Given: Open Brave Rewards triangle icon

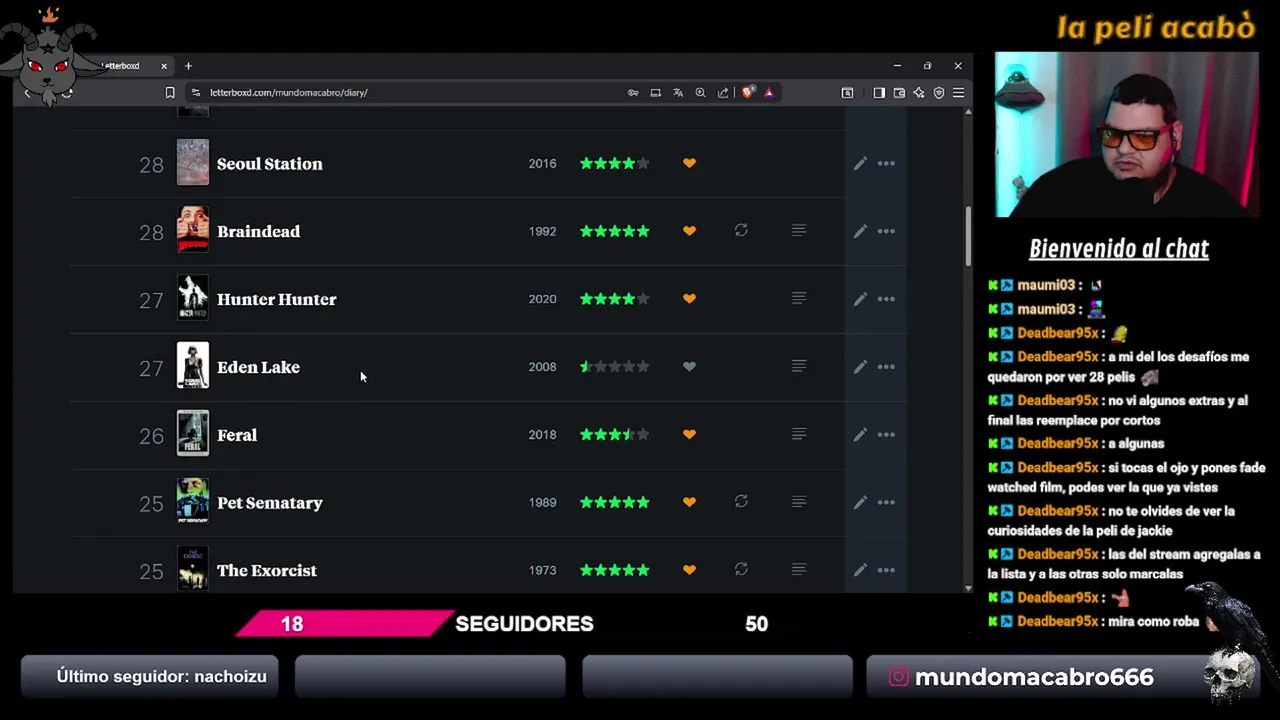Looking at the screenshot, I should click(x=769, y=93).
